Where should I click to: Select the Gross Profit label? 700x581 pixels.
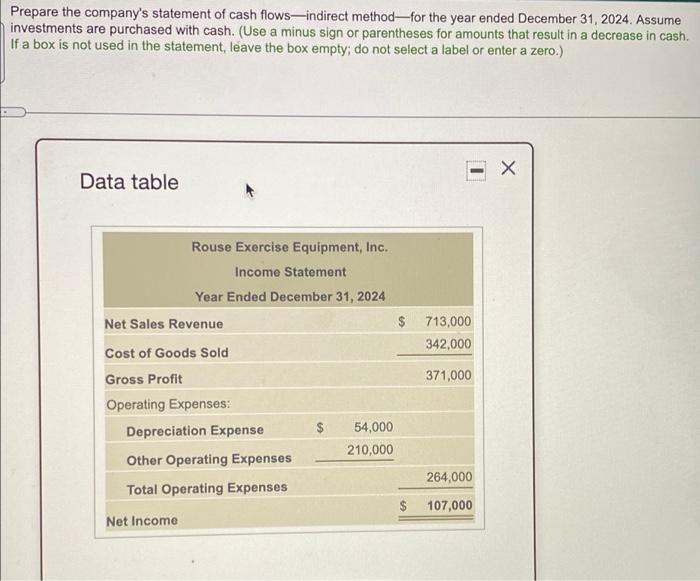click(144, 379)
